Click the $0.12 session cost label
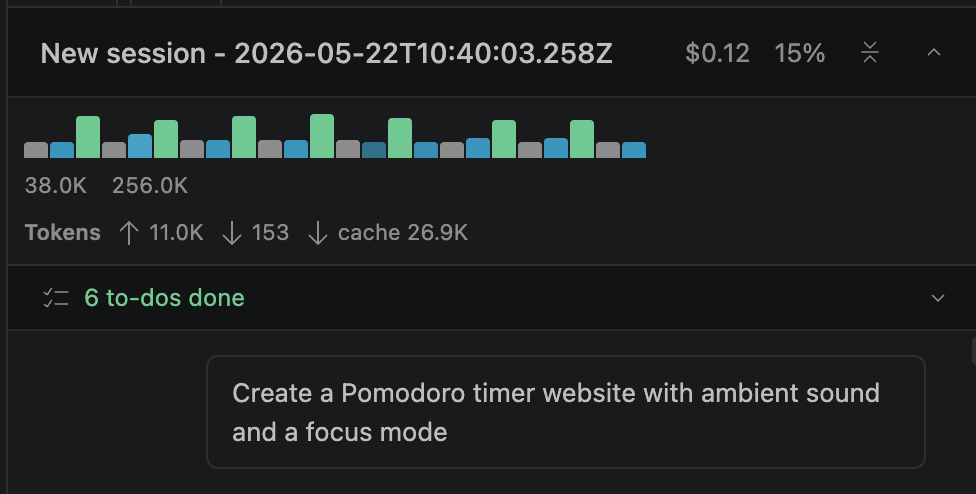The height and width of the screenshot is (494, 976). pyautogui.click(x=717, y=54)
